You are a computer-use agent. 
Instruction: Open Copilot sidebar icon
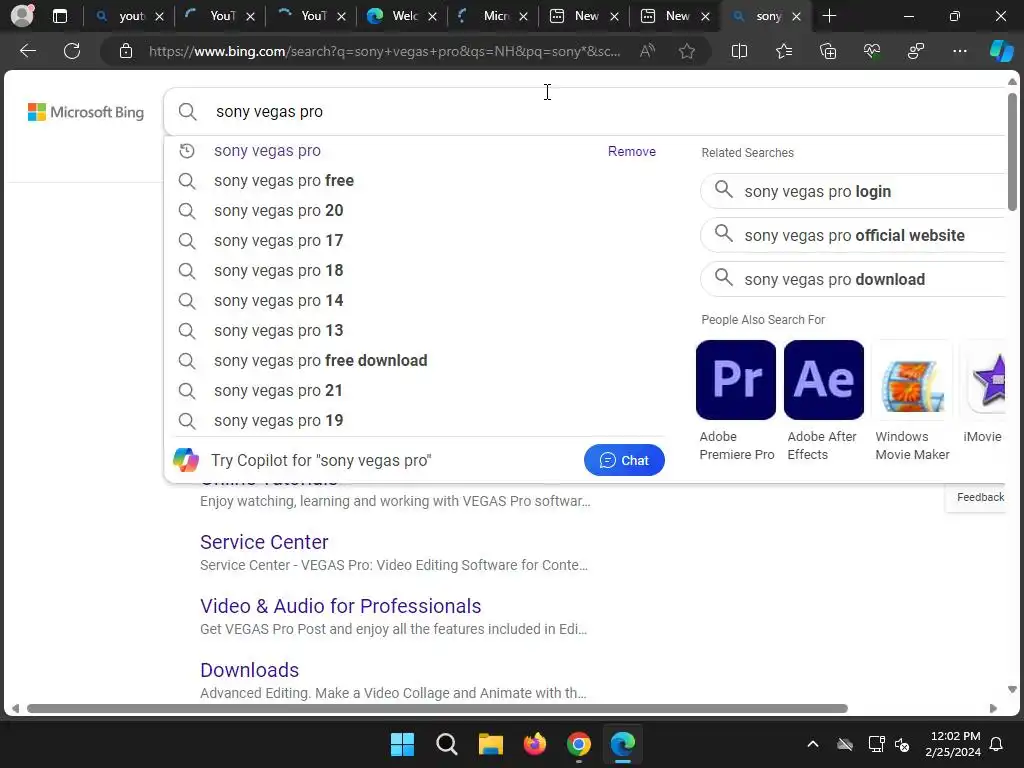click(1002, 51)
